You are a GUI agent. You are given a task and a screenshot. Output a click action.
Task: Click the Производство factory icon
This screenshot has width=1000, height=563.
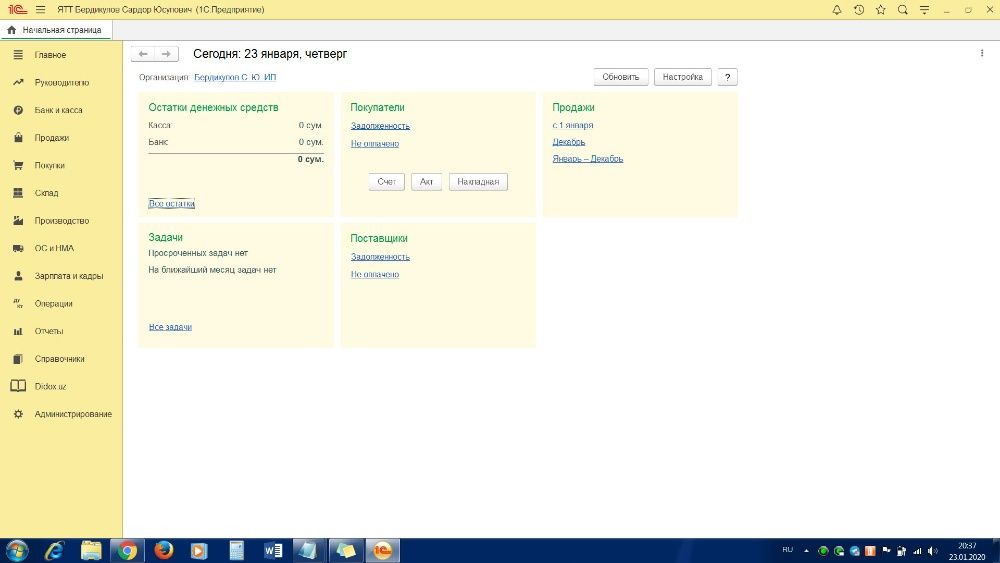pos(18,221)
